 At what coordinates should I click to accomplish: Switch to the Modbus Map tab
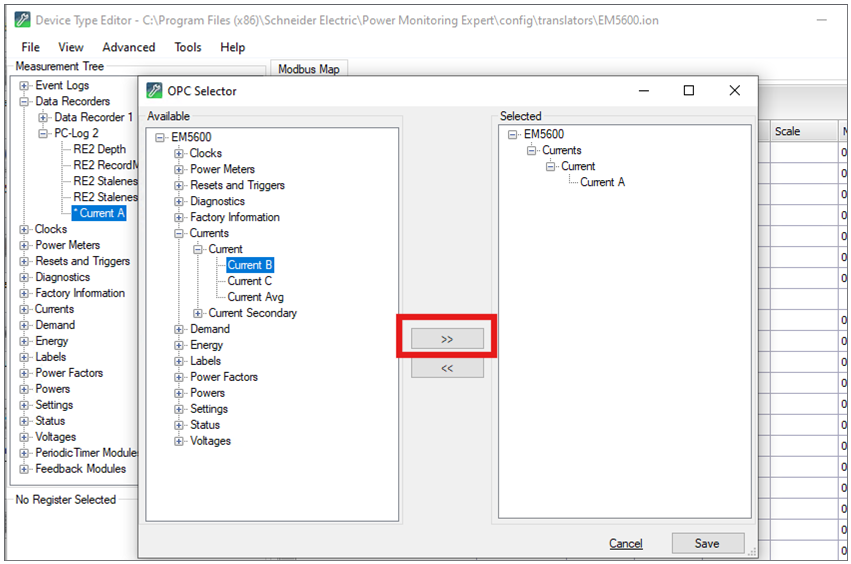click(309, 69)
